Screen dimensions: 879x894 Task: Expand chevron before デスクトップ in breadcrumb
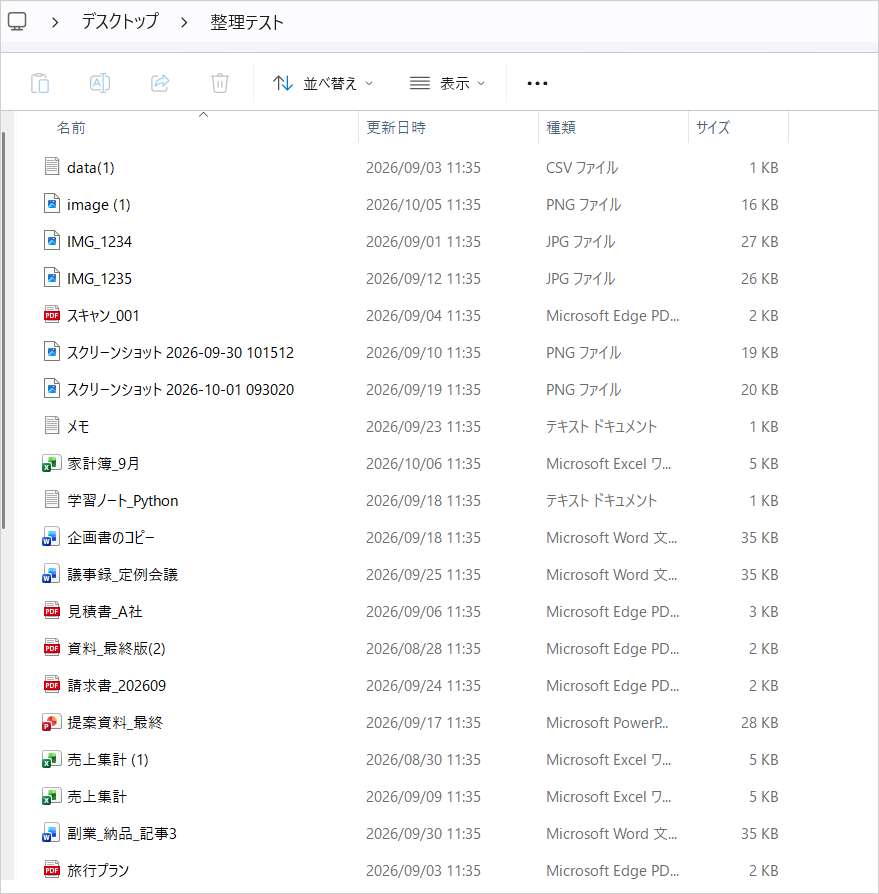coord(55,22)
